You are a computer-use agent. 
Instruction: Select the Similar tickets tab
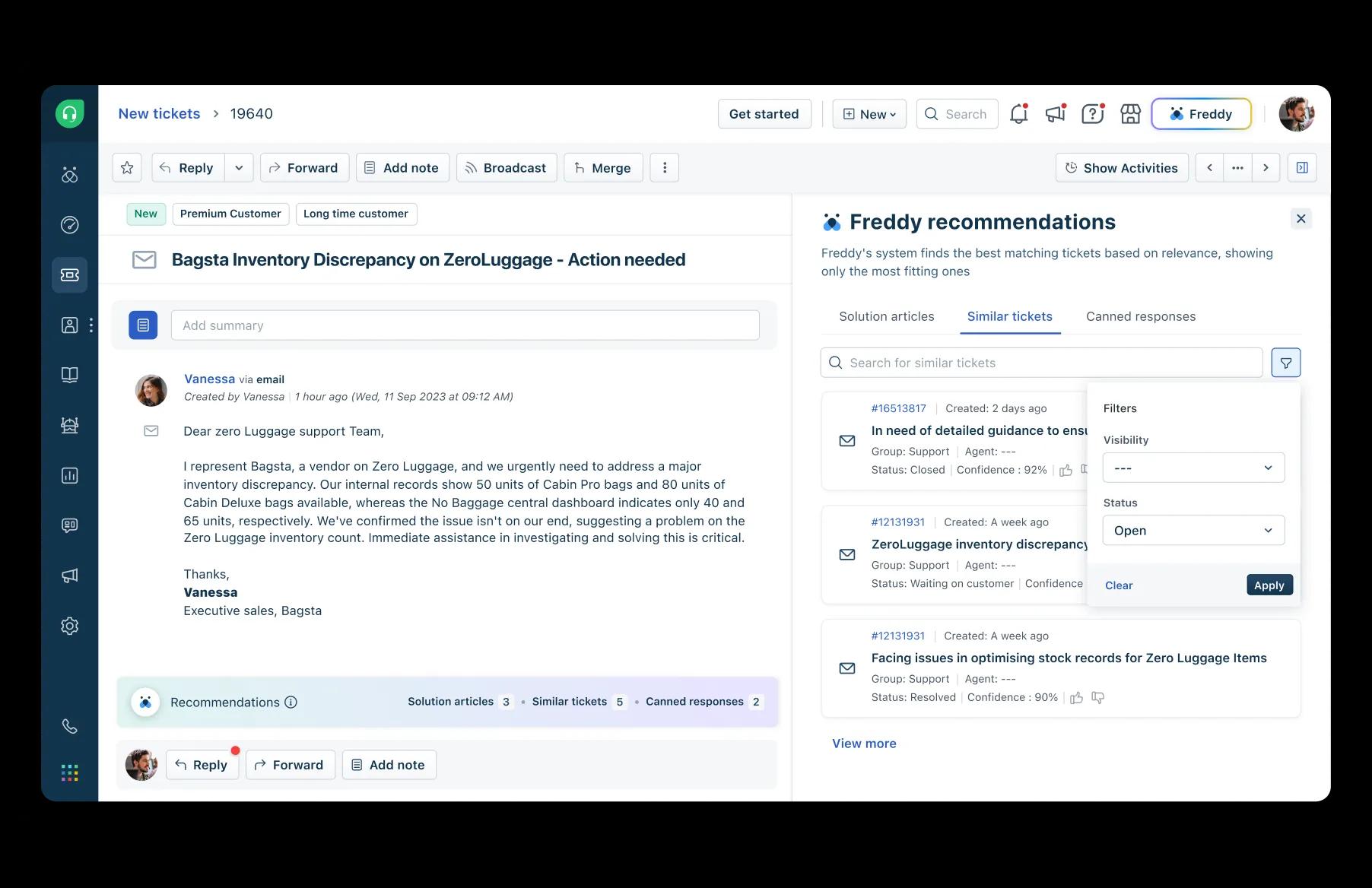pos(1009,316)
